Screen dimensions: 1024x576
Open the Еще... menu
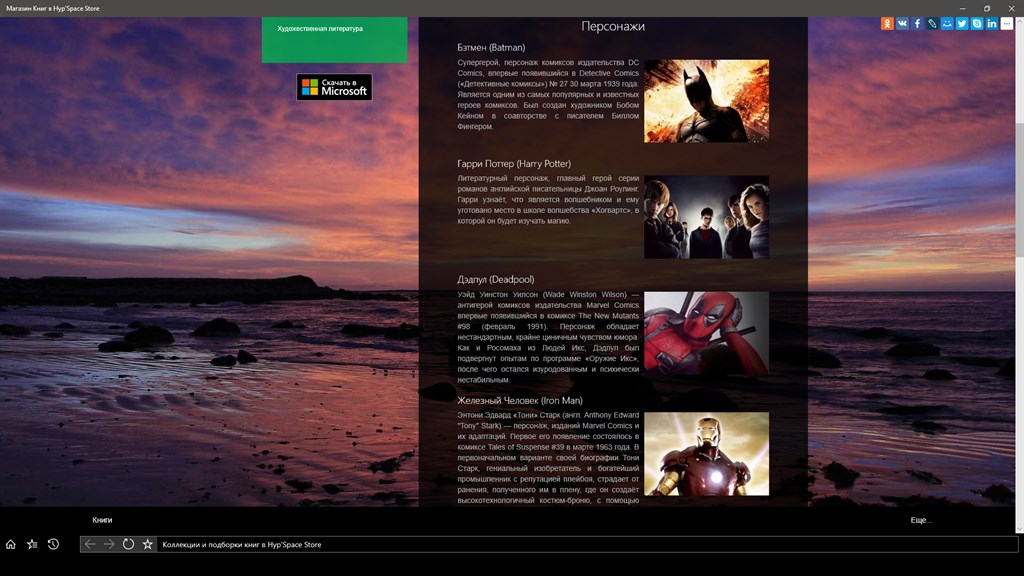pyautogui.click(x=921, y=520)
